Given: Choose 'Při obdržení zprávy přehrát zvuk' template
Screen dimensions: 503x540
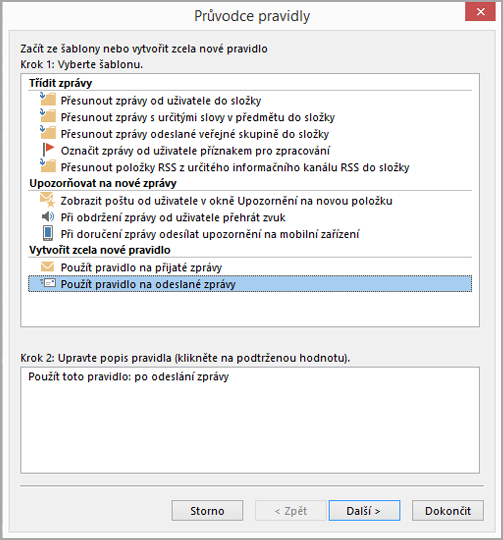Looking at the screenshot, I should click(x=173, y=218).
